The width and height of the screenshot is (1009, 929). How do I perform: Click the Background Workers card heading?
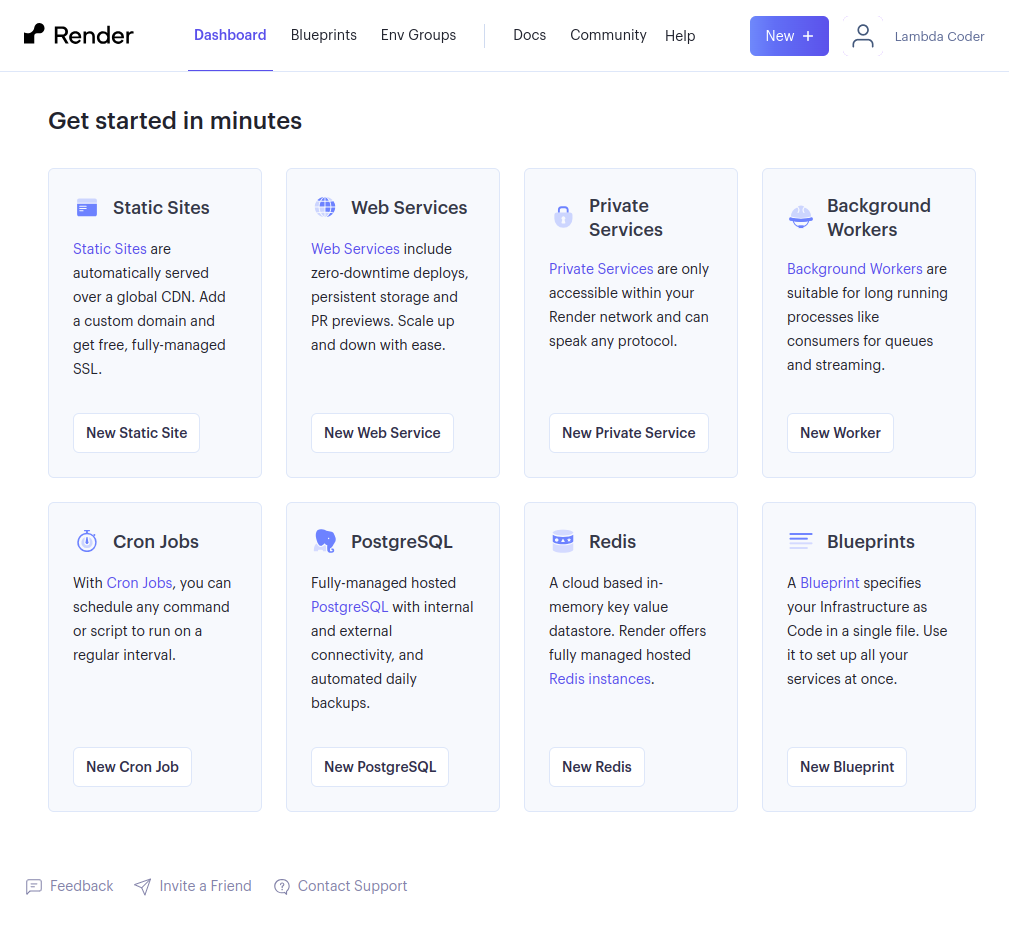[878, 217]
